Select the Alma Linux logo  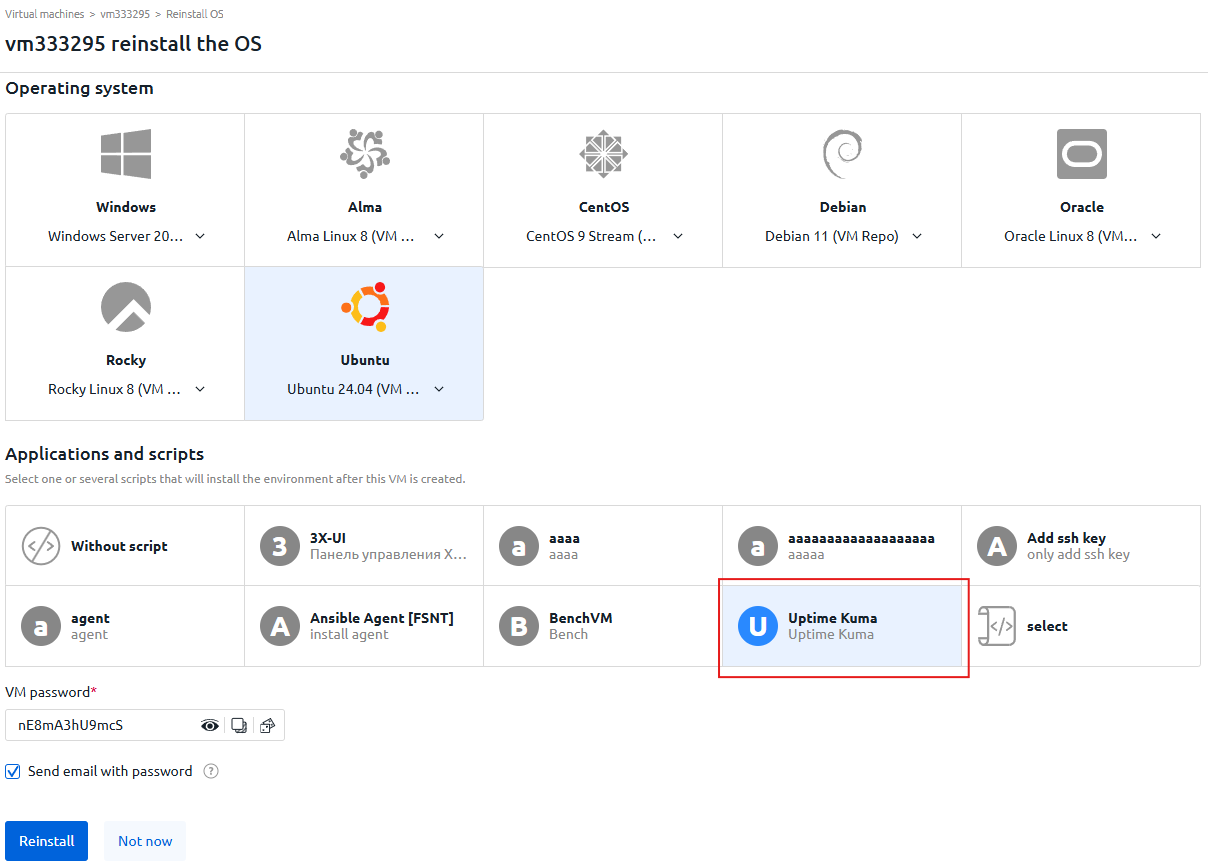click(364, 154)
